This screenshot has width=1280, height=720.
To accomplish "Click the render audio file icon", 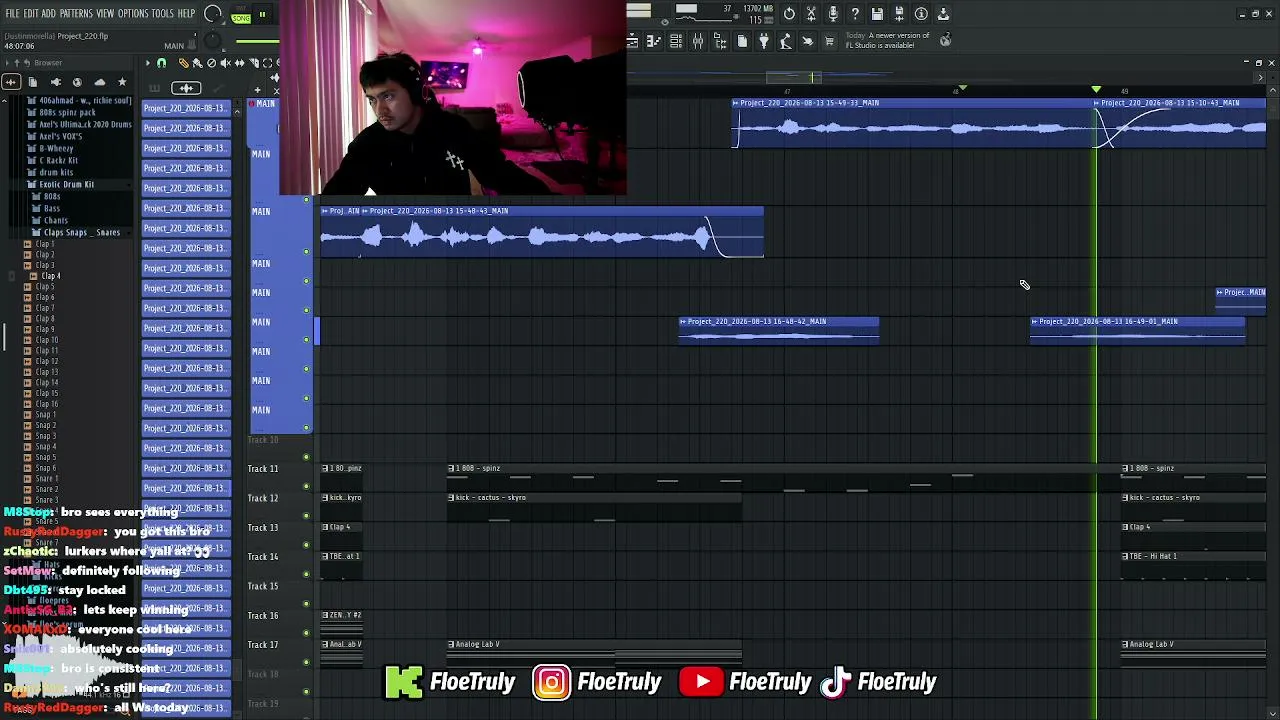I will (x=899, y=14).
